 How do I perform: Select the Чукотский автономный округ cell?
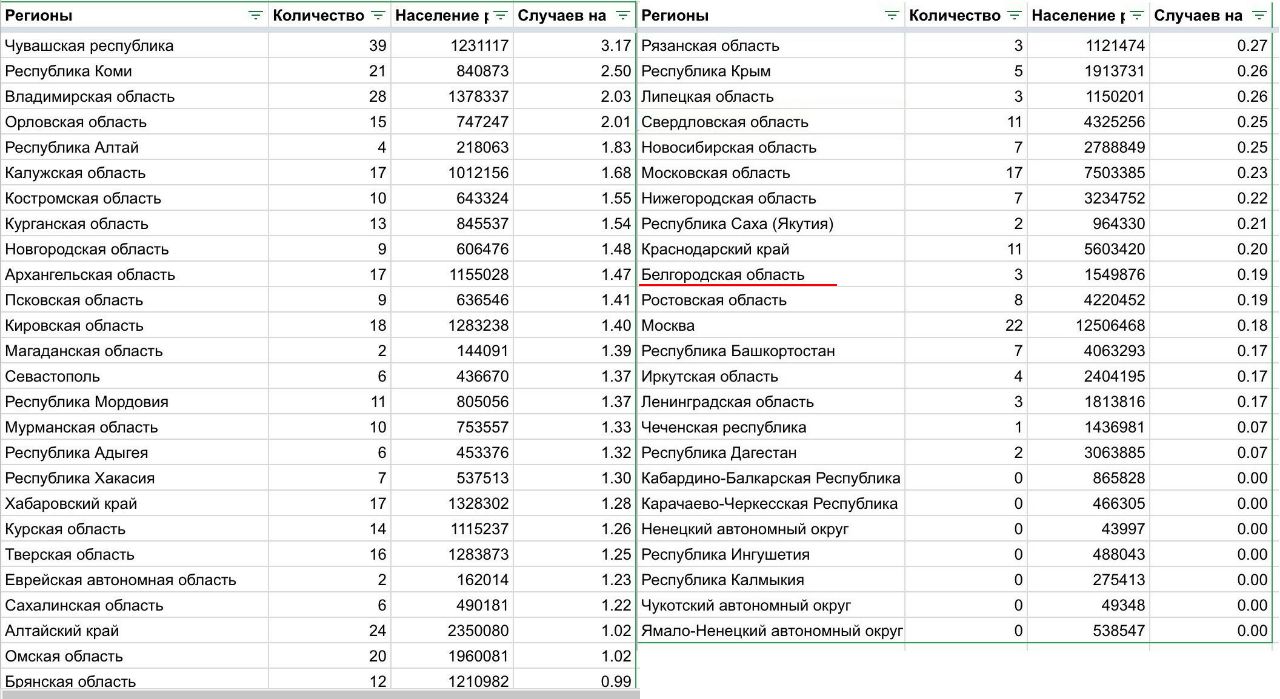tap(771, 605)
